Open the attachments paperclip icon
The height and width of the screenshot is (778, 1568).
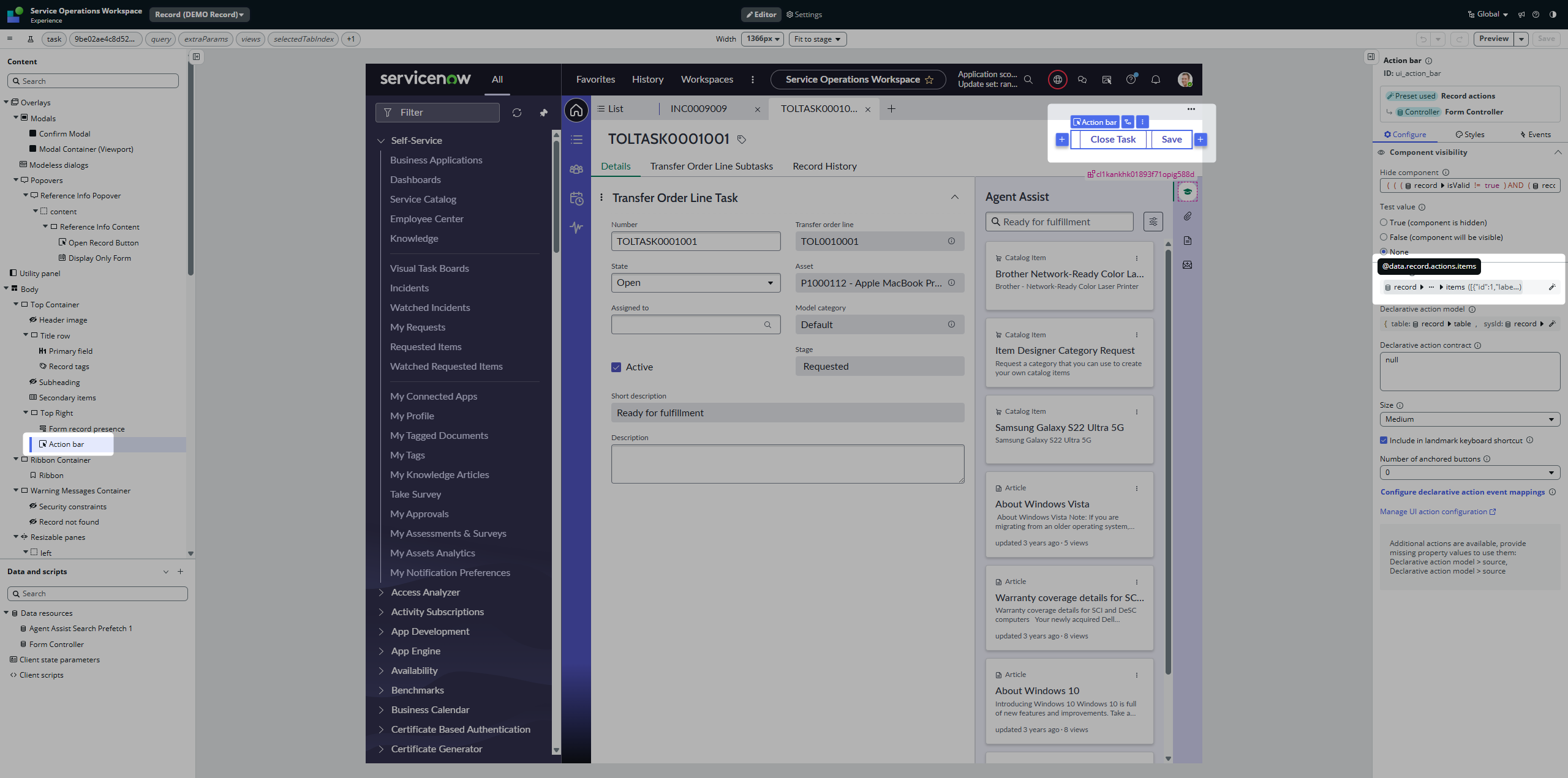click(x=1188, y=216)
